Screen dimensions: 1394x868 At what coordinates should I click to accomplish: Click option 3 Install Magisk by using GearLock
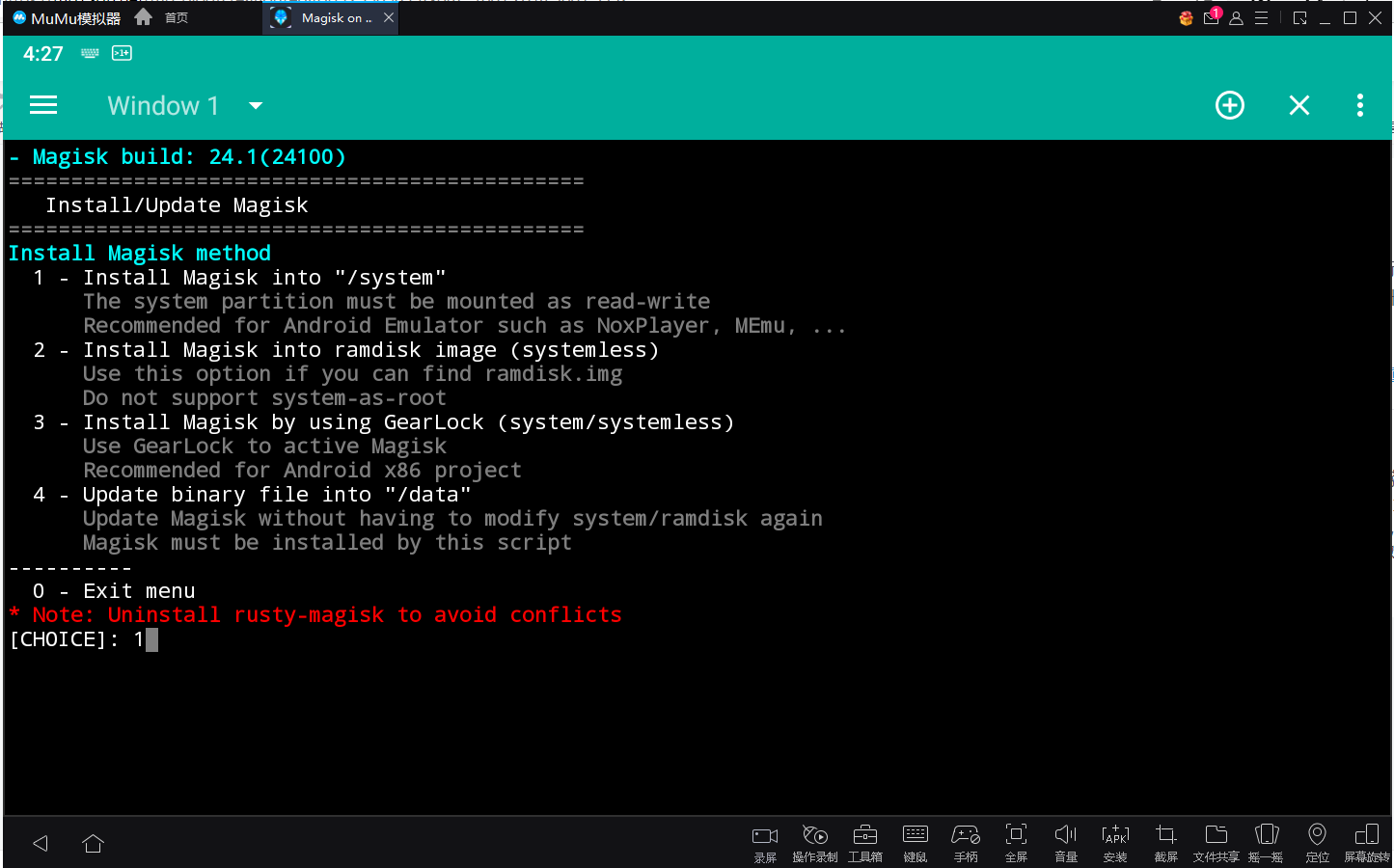pos(383,422)
